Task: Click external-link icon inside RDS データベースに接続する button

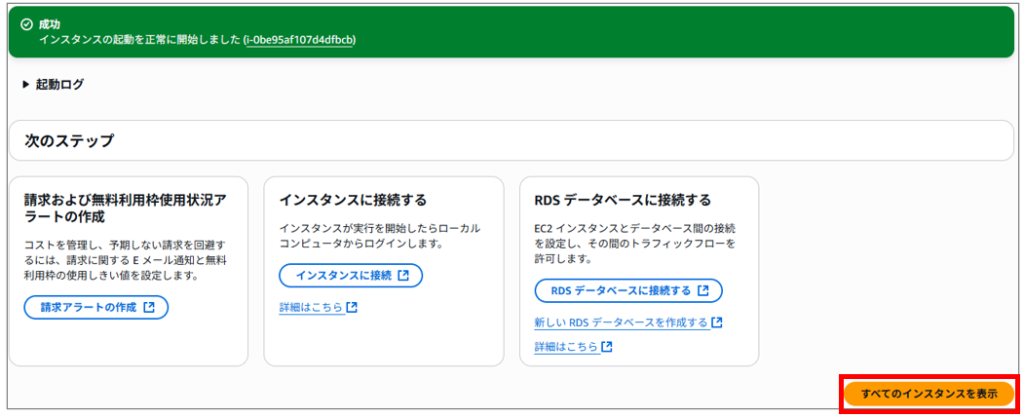Action: pos(703,291)
